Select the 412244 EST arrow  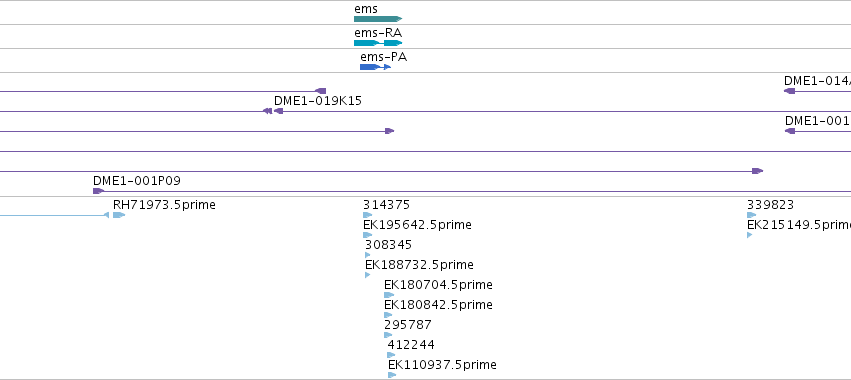(x=391, y=355)
